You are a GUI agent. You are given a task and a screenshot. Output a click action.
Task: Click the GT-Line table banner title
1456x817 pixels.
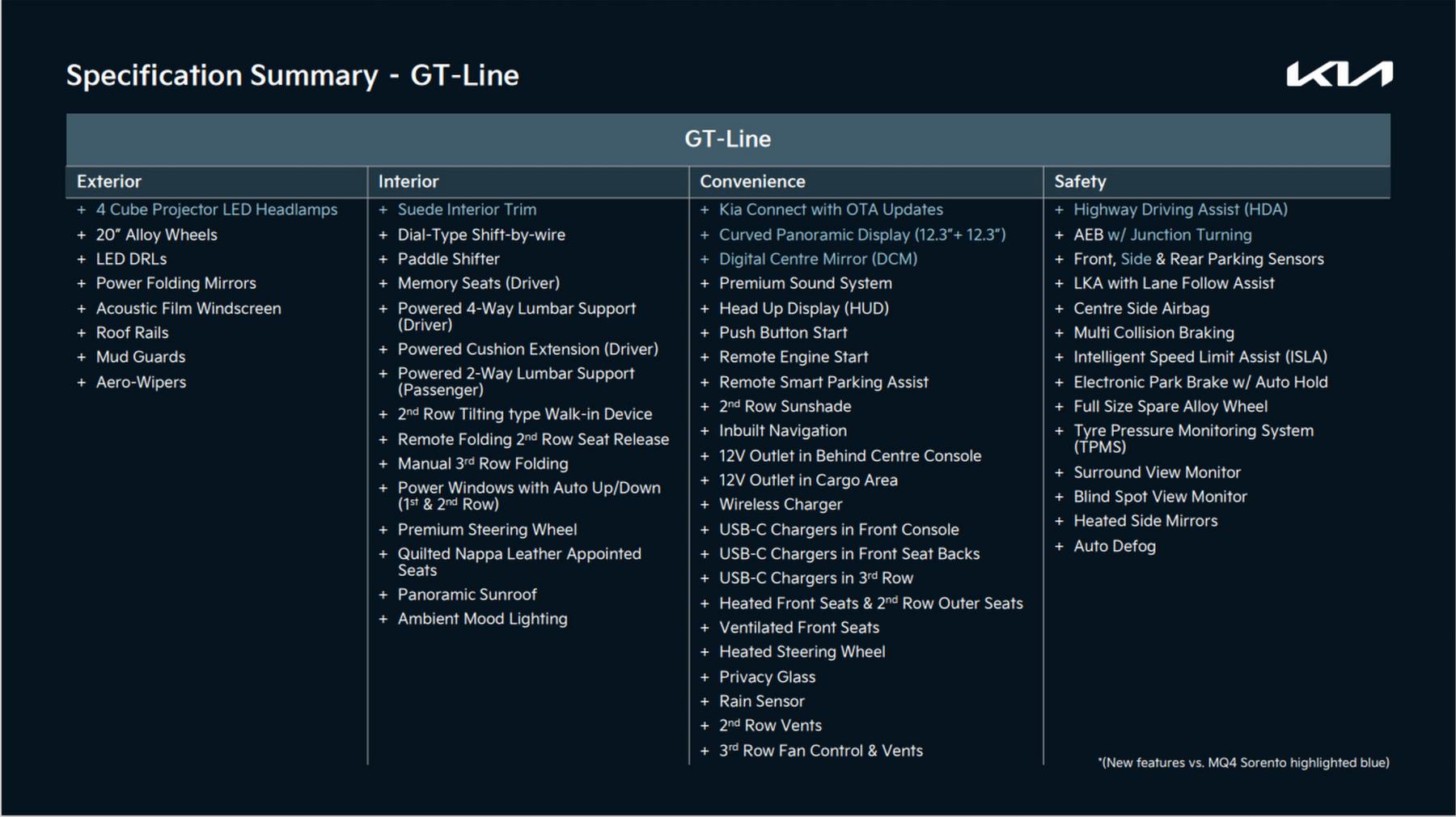(727, 139)
